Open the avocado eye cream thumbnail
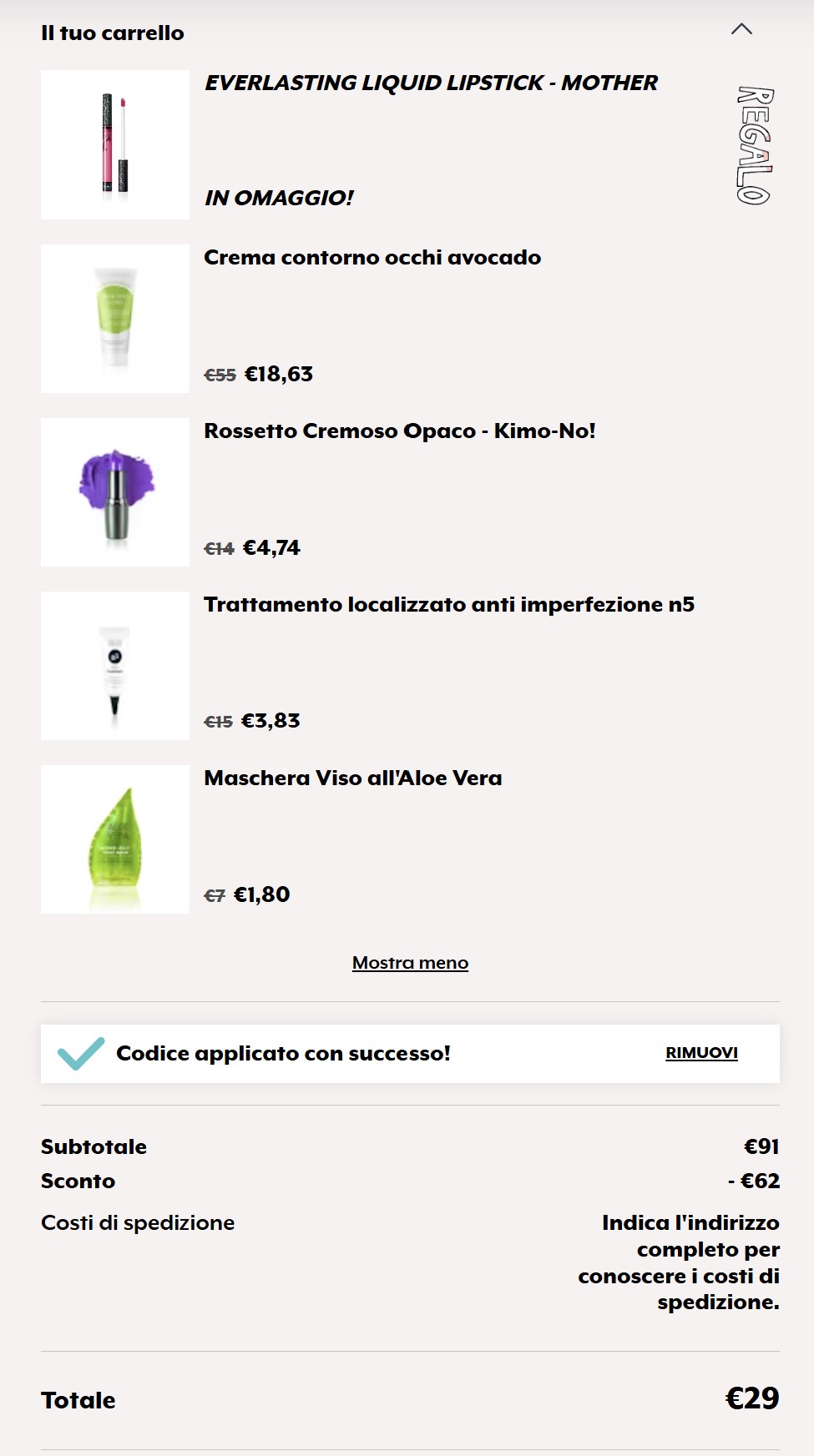814x1456 pixels. 115,319
